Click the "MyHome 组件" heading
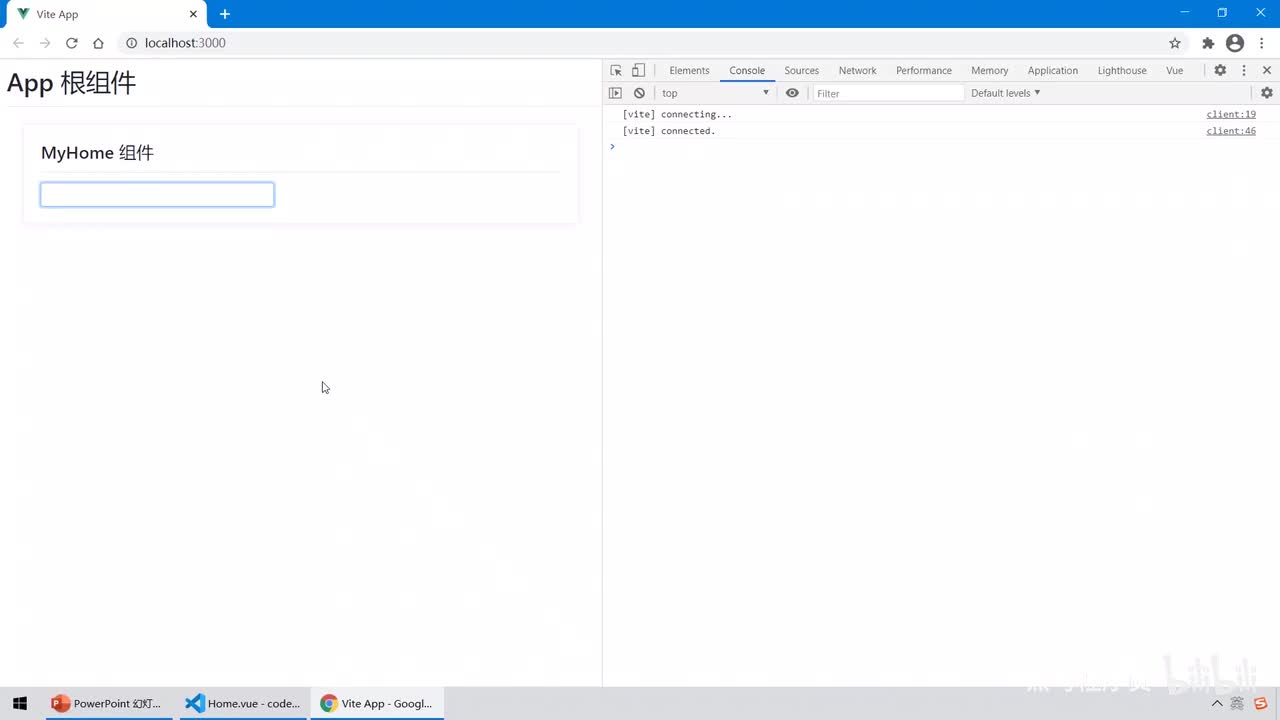This screenshot has height=720, width=1280. pos(97,153)
